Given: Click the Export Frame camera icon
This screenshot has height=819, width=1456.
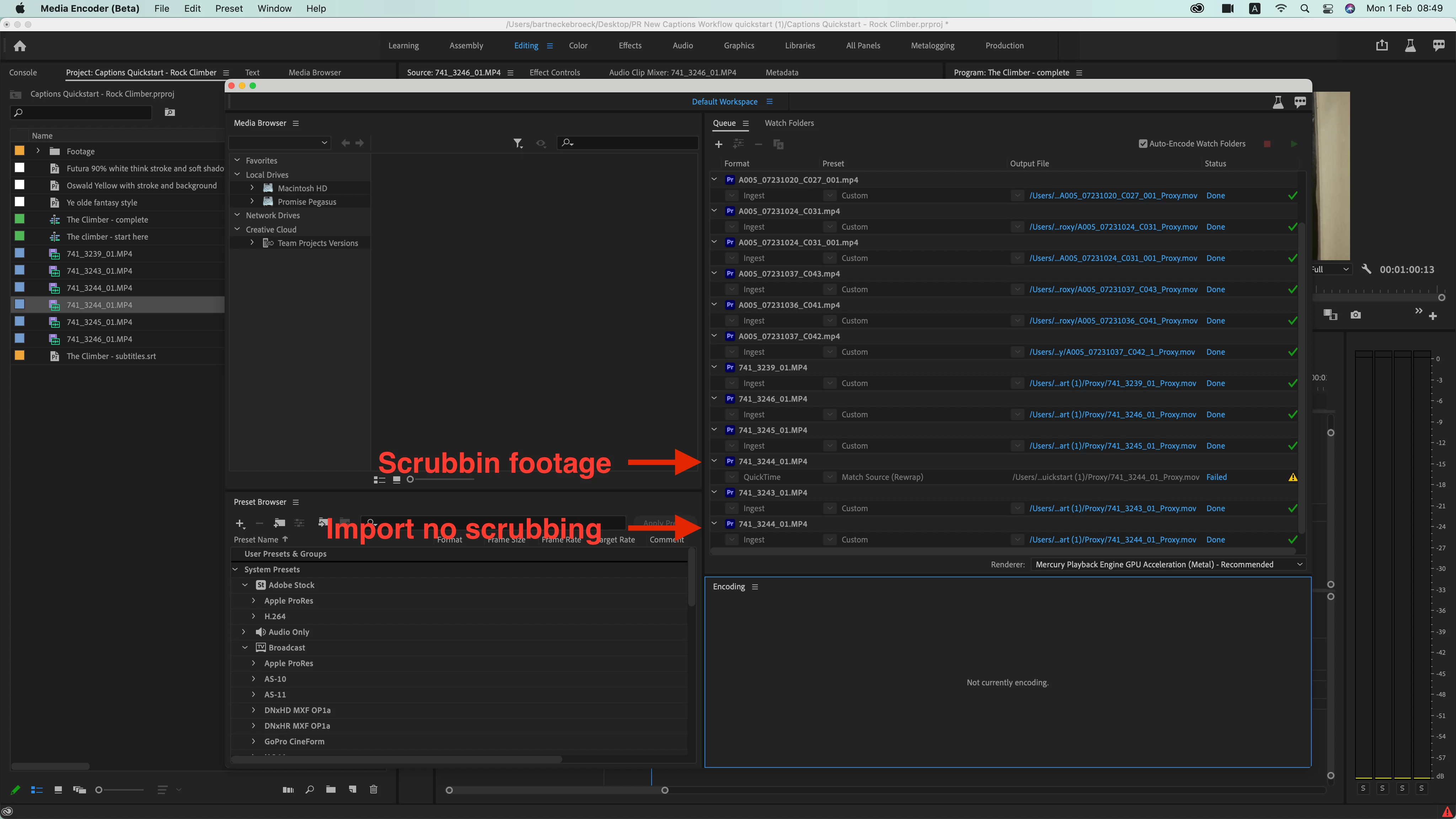Looking at the screenshot, I should coord(1355,315).
